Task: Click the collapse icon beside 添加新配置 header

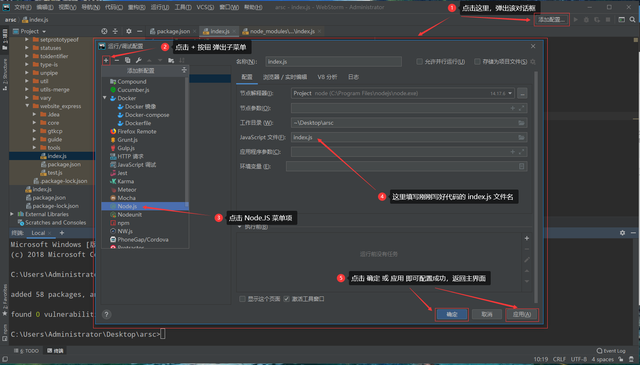Action: point(184,70)
